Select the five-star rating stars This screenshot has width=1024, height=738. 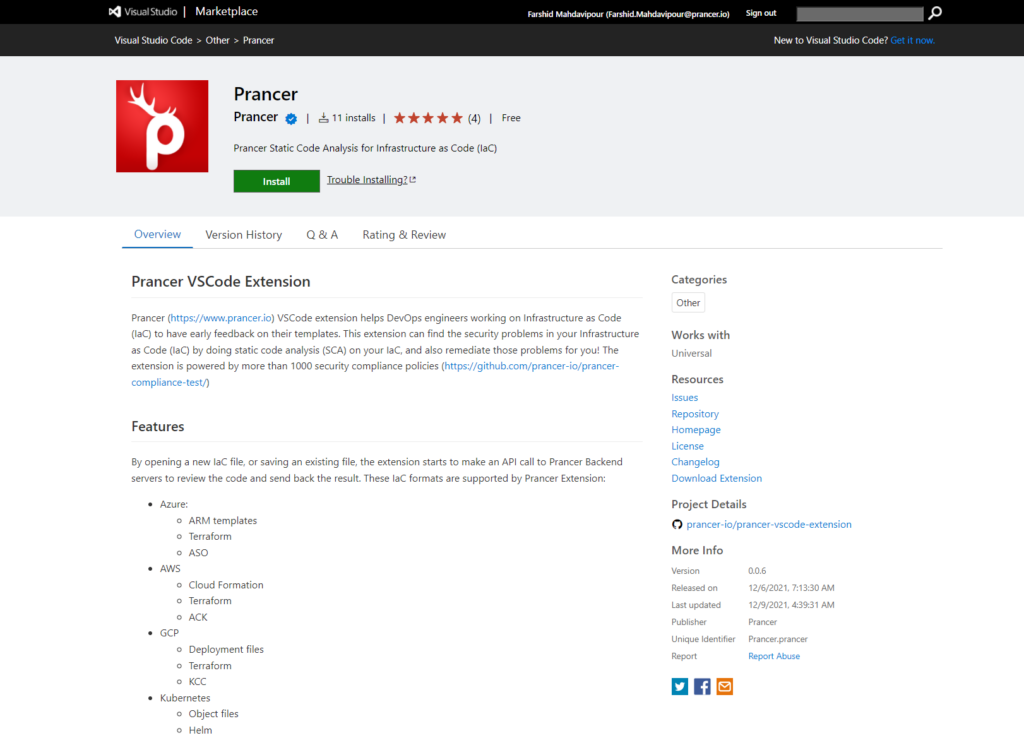427,117
